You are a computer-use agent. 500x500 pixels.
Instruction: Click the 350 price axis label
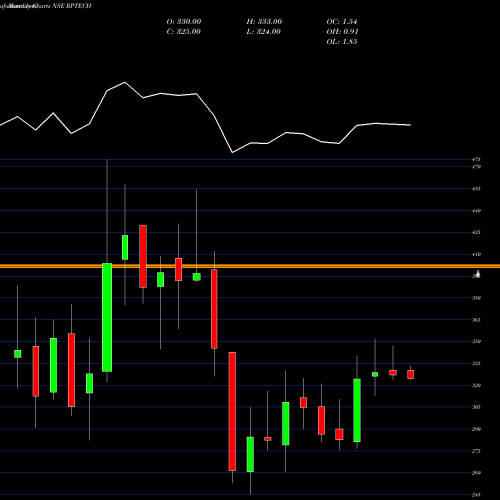click(x=476, y=341)
